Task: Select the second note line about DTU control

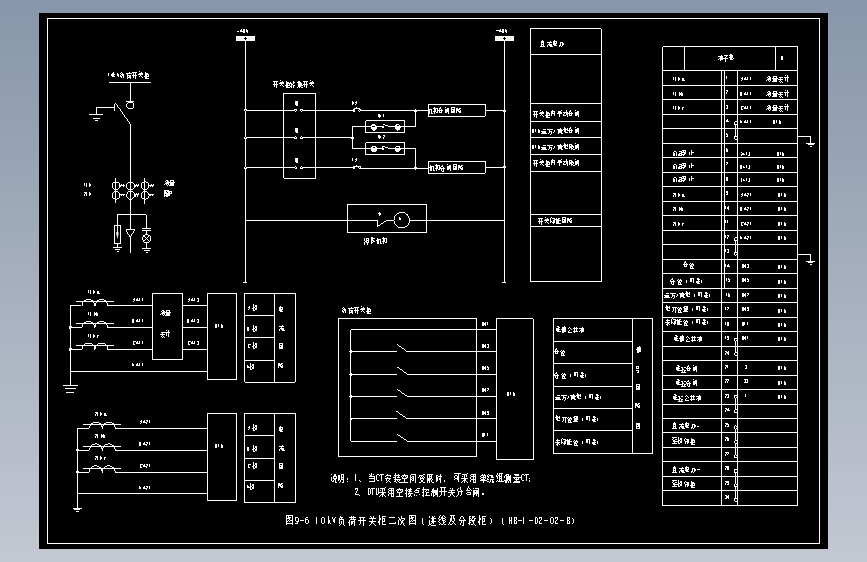Action: click(x=419, y=492)
